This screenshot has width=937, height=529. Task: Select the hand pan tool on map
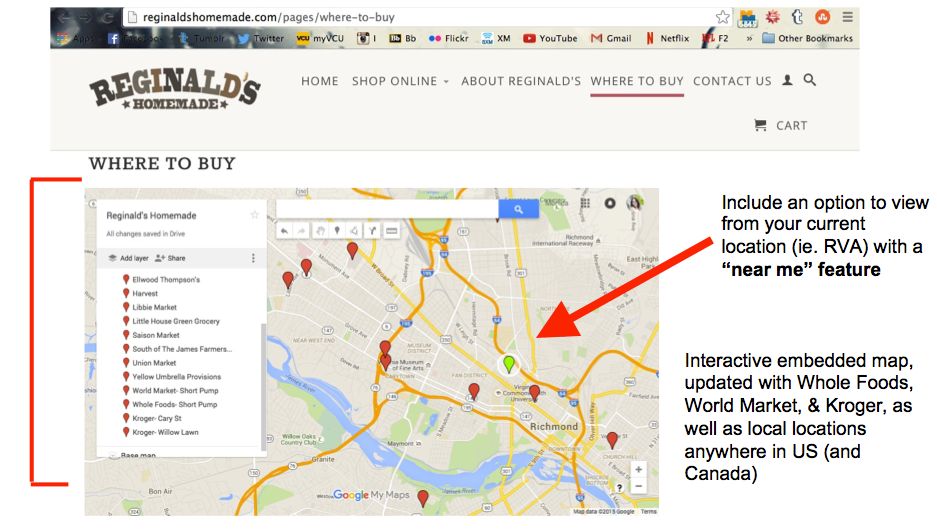pyautogui.click(x=320, y=231)
